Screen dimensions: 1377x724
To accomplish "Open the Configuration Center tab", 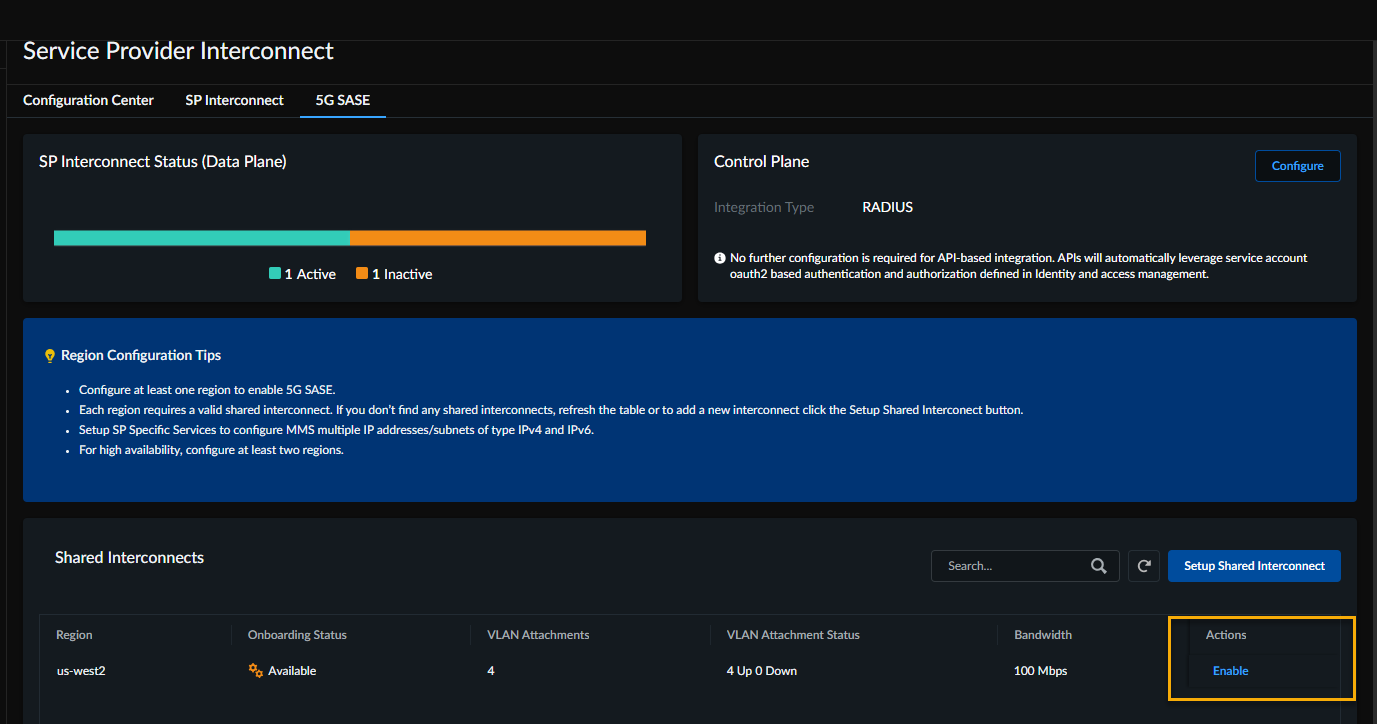I will [88, 100].
